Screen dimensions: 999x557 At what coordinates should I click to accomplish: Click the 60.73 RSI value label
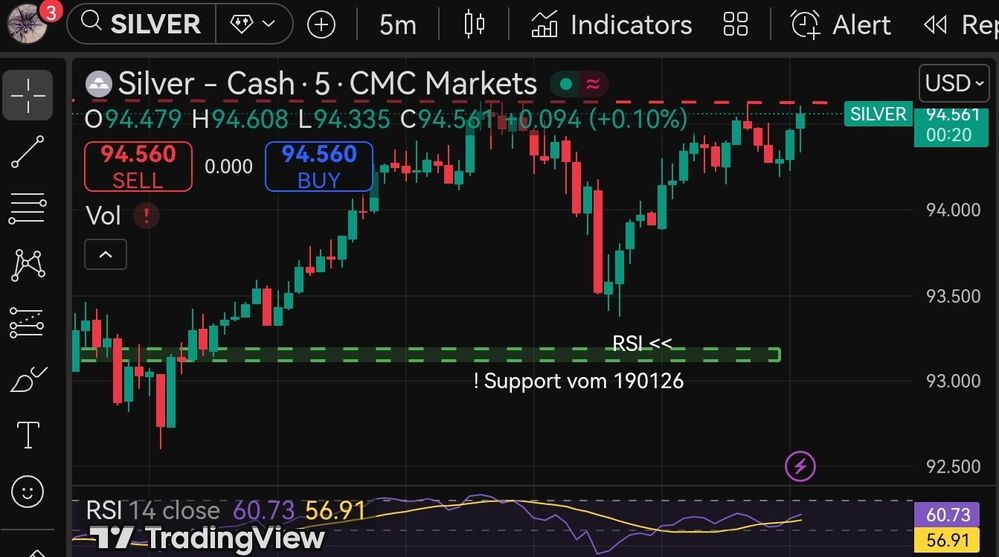coord(947,514)
